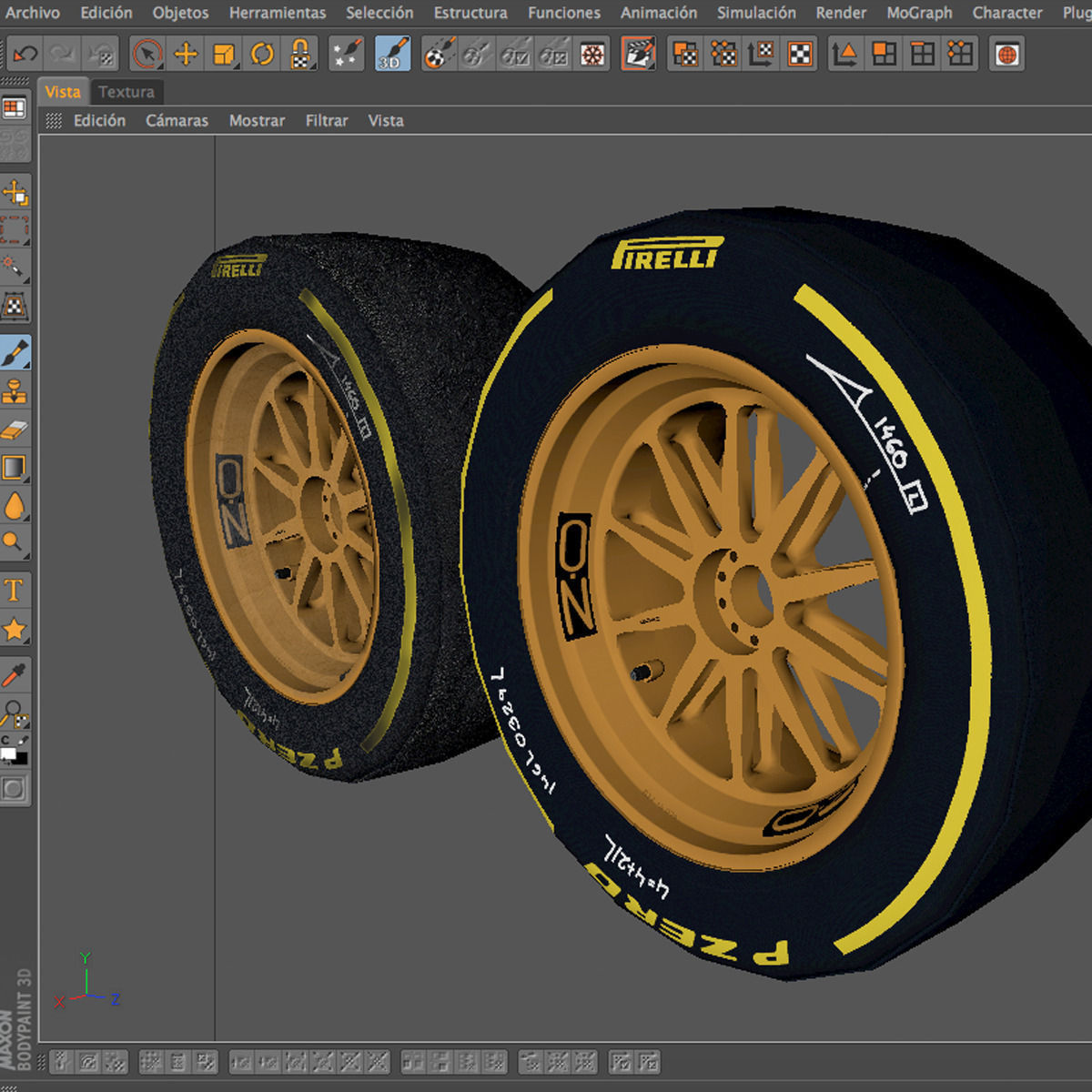Click the orange triangle axis icon

(845, 55)
